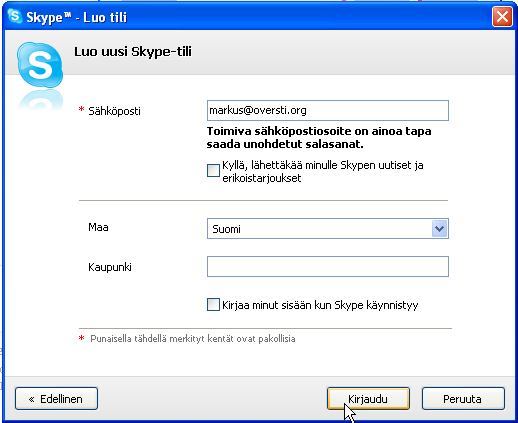This screenshot has height=423, width=518.
Task: Cancel with the Peruuta button
Action: coord(463,399)
